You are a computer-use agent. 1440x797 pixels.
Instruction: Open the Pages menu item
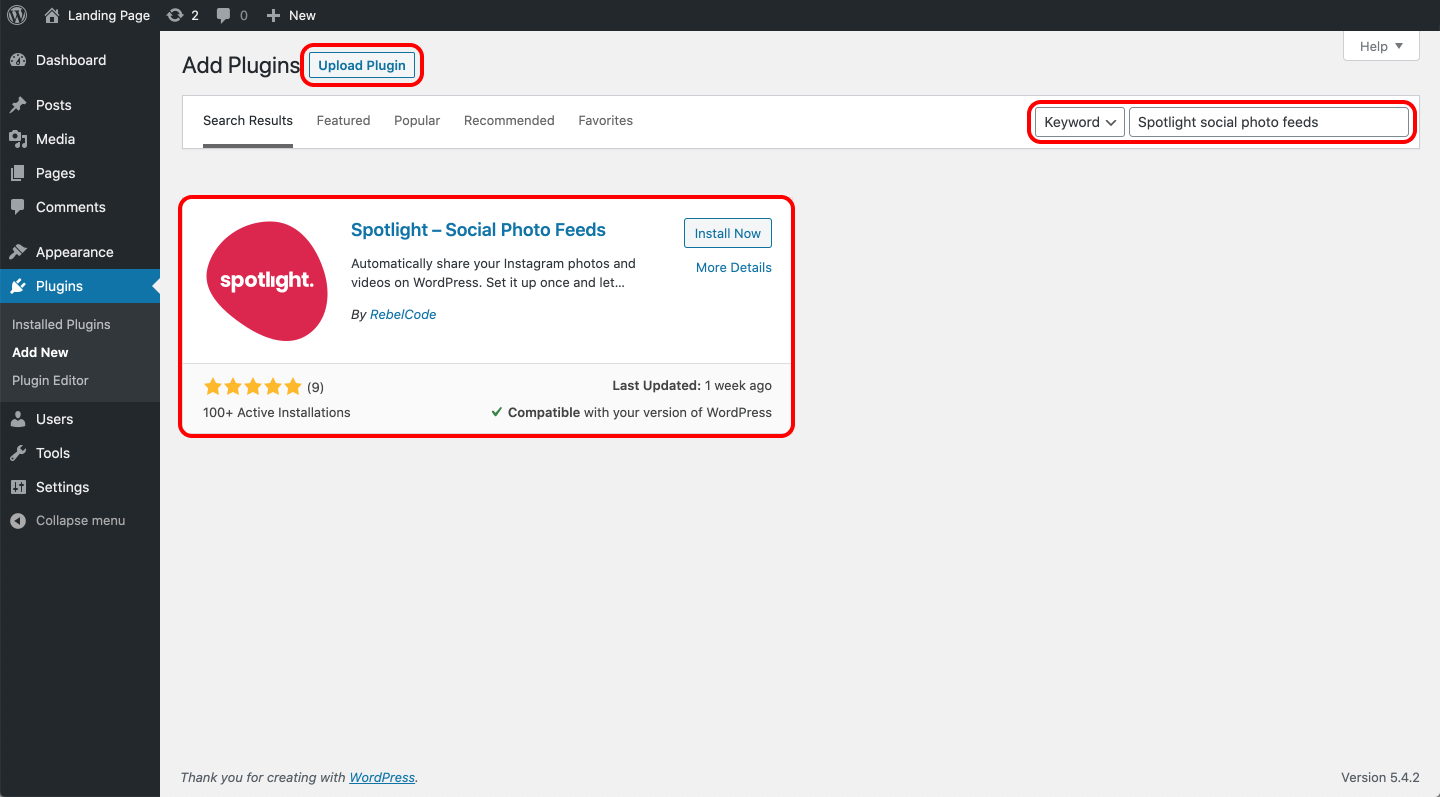pos(80,173)
